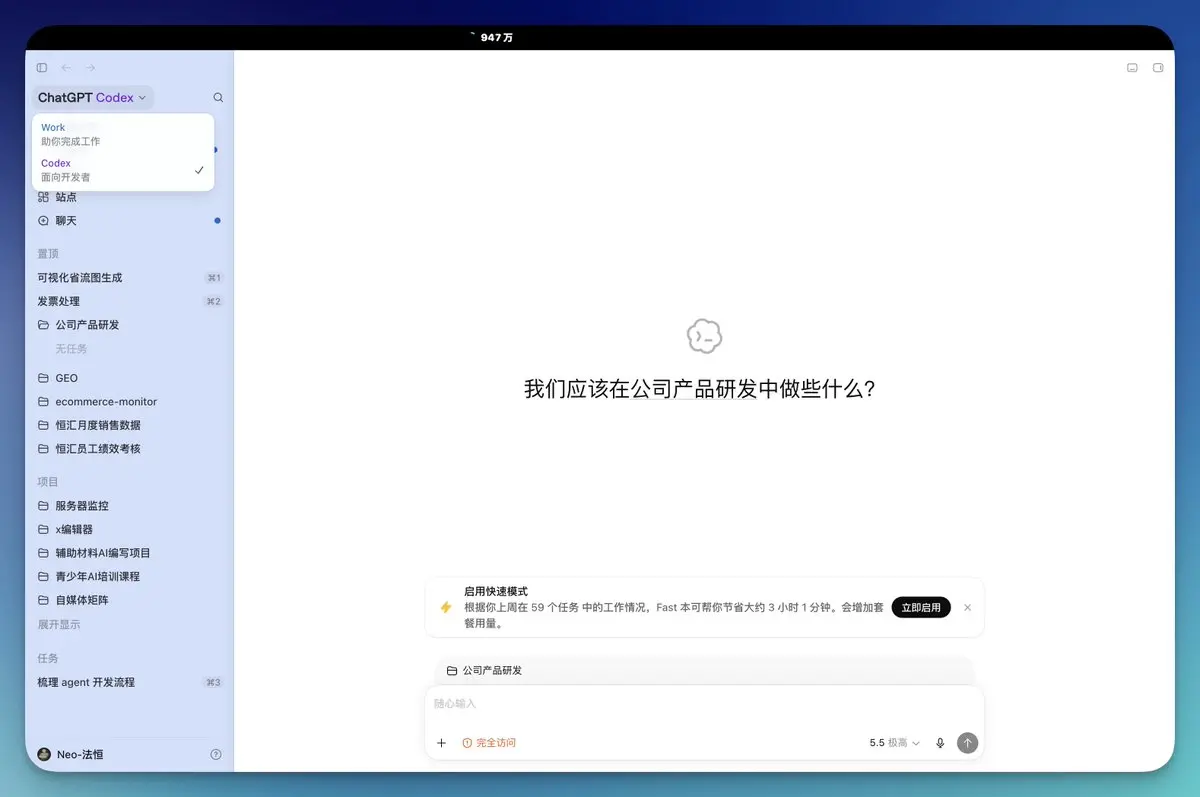1200x797 pixels.
Task: Toggle the sidebar panel icon
Action: pyautogui.click(x=42, y=68)
